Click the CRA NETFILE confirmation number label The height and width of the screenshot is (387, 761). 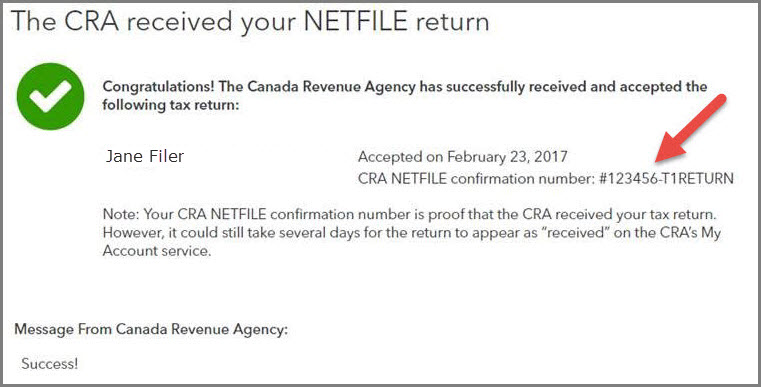(x=476, y=179)
